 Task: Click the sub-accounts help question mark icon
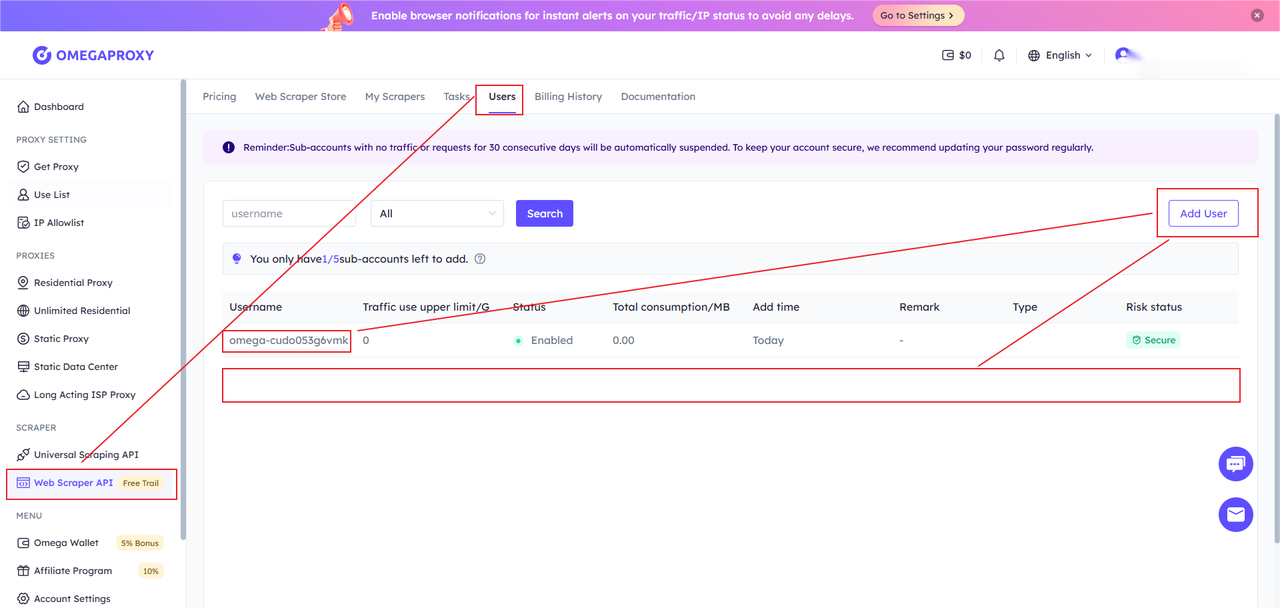[x=480, y=259]
